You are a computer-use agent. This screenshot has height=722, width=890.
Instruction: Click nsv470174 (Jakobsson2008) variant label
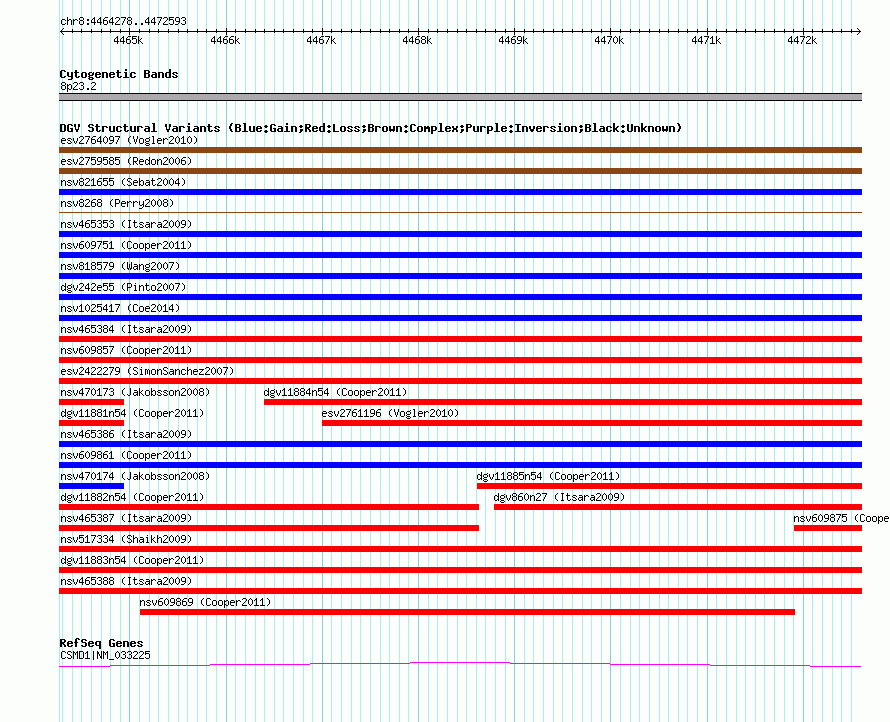135,476
